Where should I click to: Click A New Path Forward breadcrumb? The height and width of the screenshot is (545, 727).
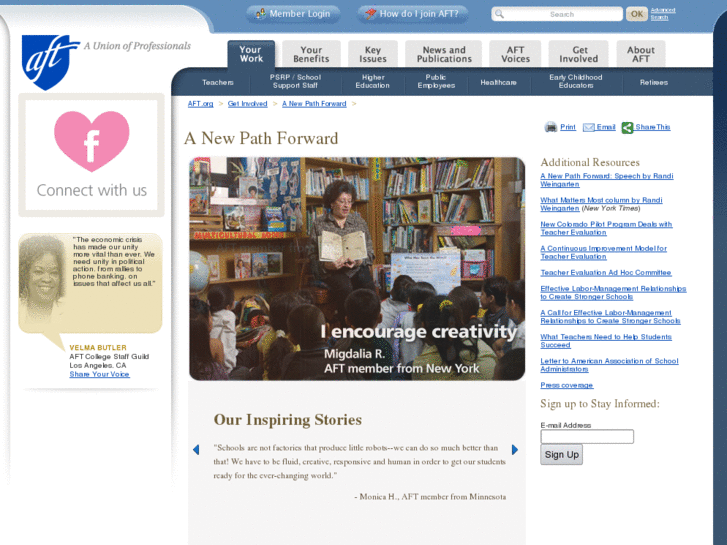click(x=314, y=104)
